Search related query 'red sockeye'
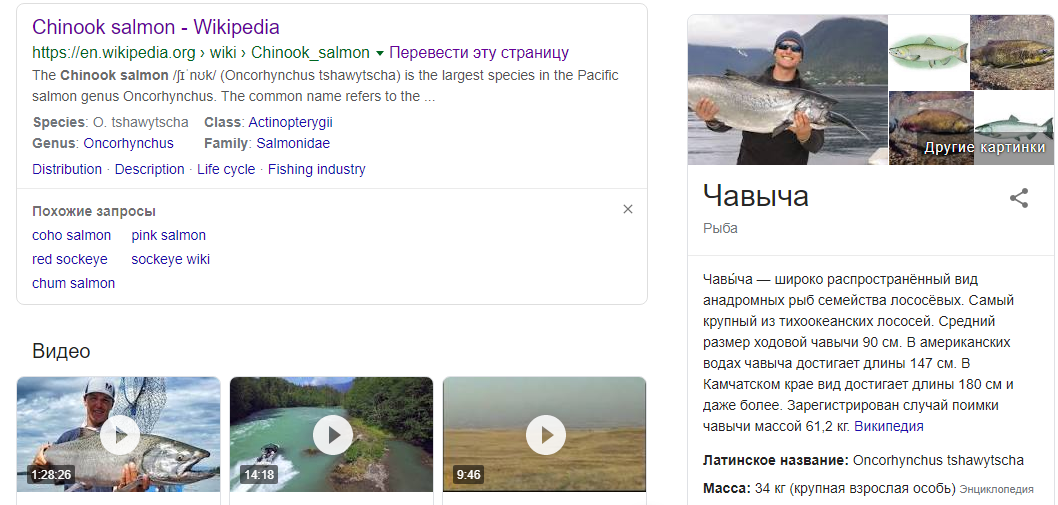 [x=69, y=259]
